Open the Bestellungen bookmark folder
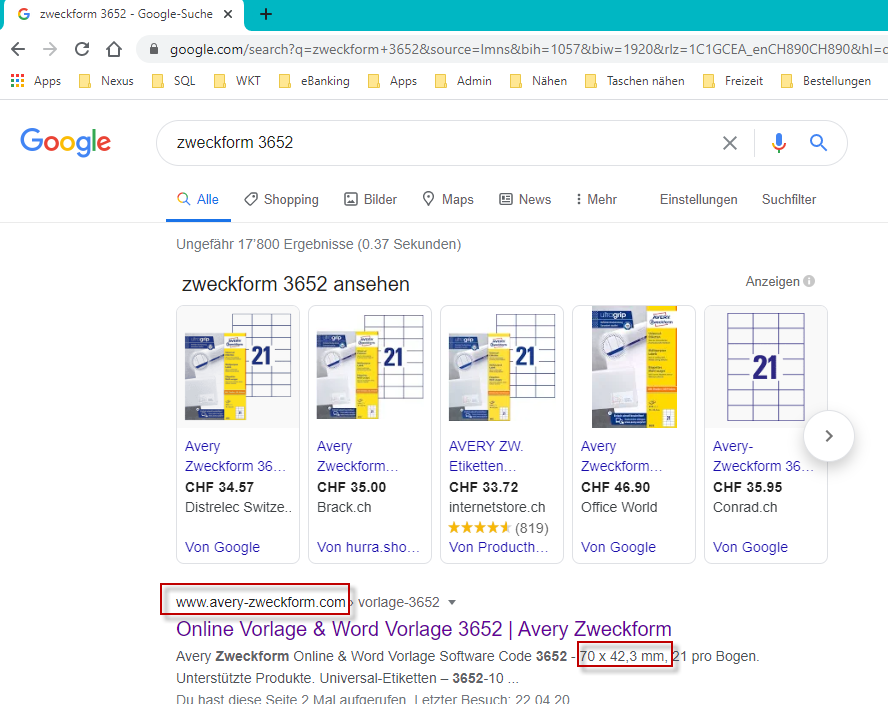This screenshot has width=888, height=704. coord(826,81)
